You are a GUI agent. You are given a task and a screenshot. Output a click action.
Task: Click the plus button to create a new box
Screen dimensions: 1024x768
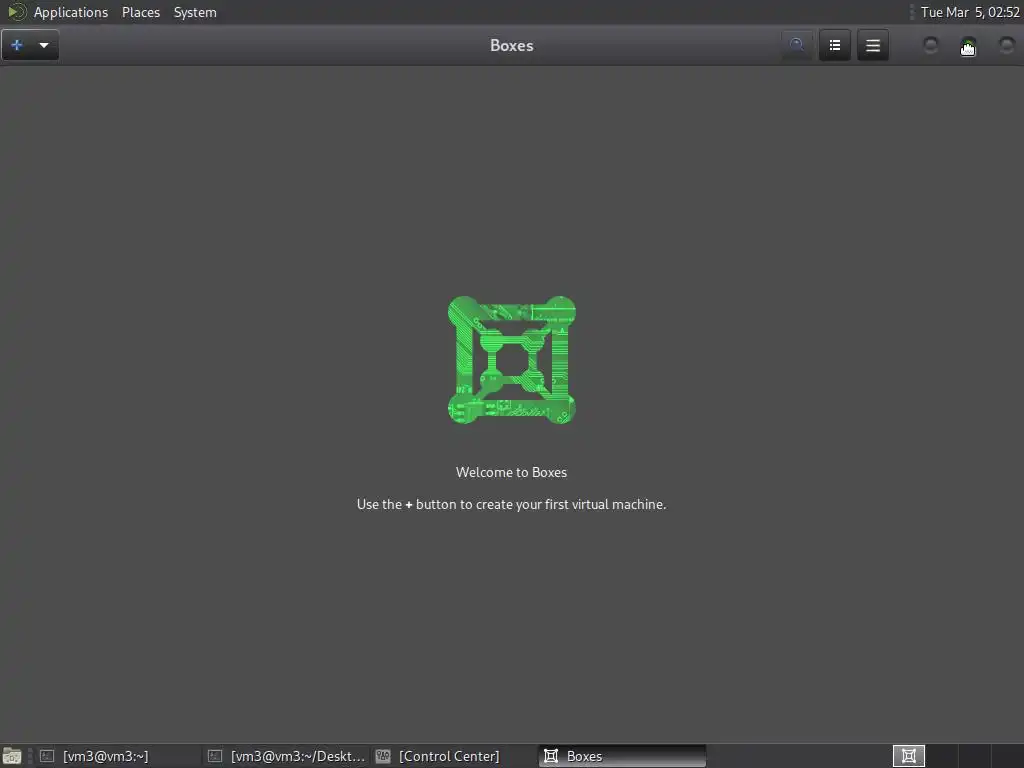[17, 45]
